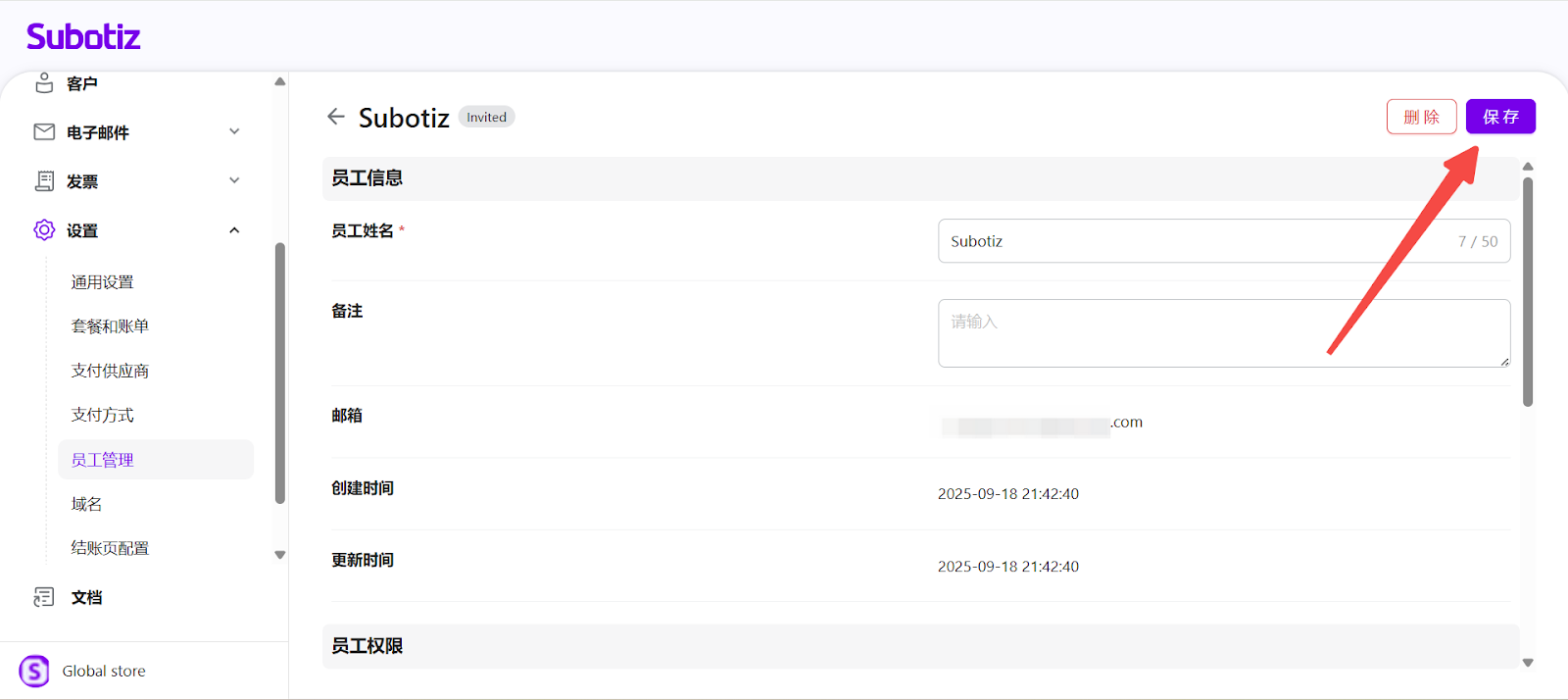Click the invoice (发票) receipt icon
The width and height of the screenshot is (1568, 700).
click(44, 180)
